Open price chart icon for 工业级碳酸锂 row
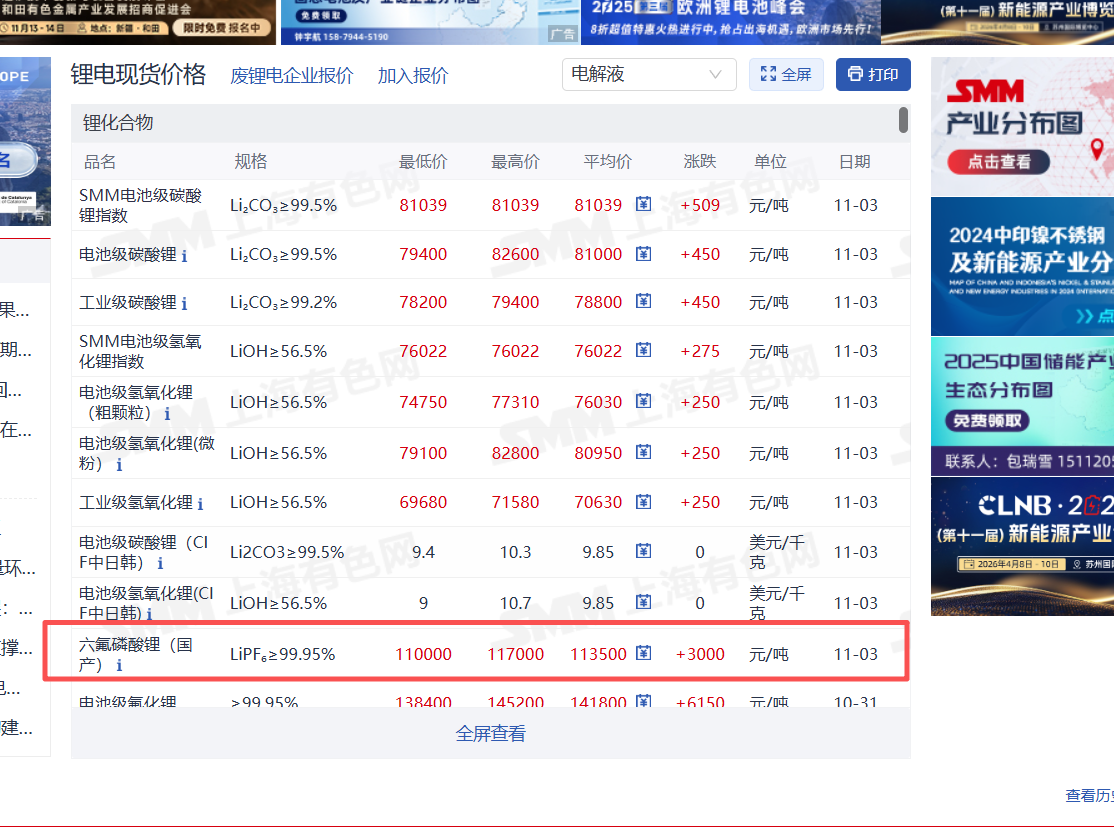Viewport: 1114px width, 835px height. (x=643, y=301)
